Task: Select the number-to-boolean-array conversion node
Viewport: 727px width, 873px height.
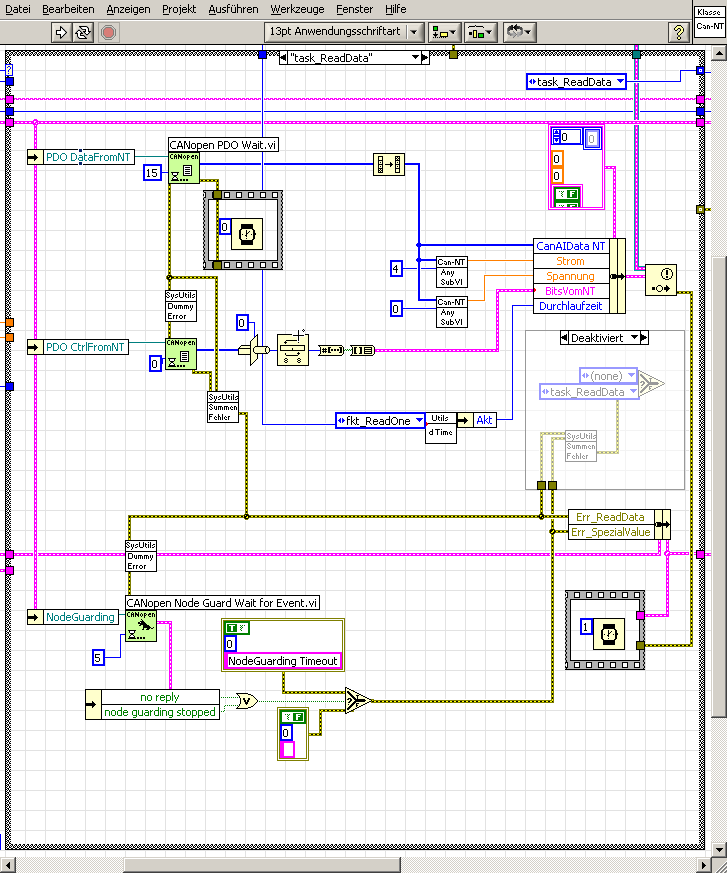Action: click(331, 350)
